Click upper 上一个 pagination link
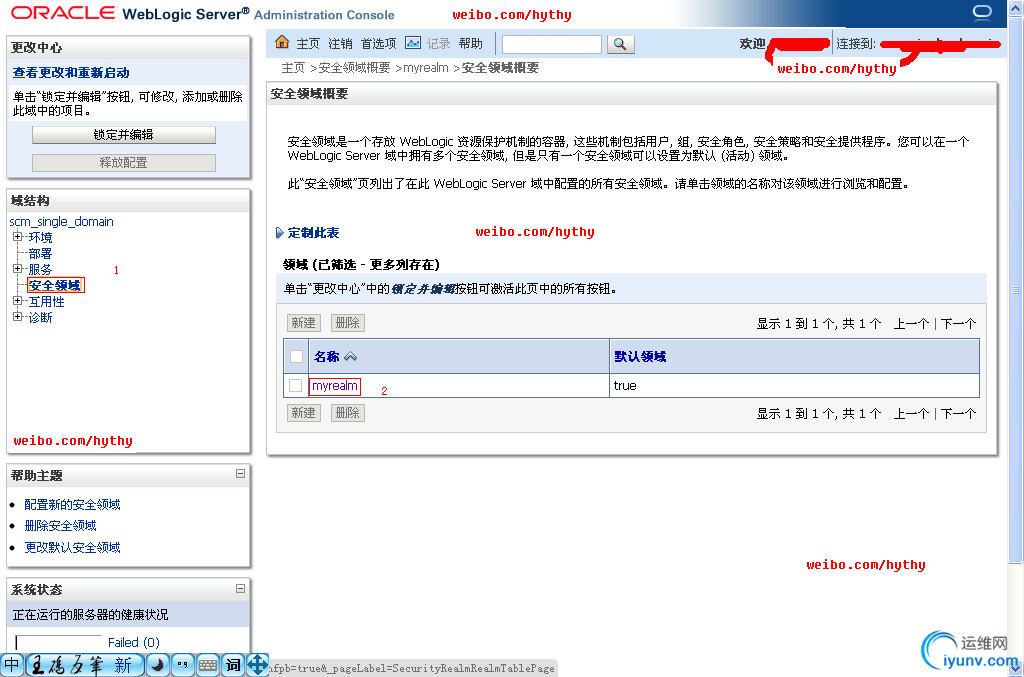This screenshot has height=677, width=1024. coord(911,323)
